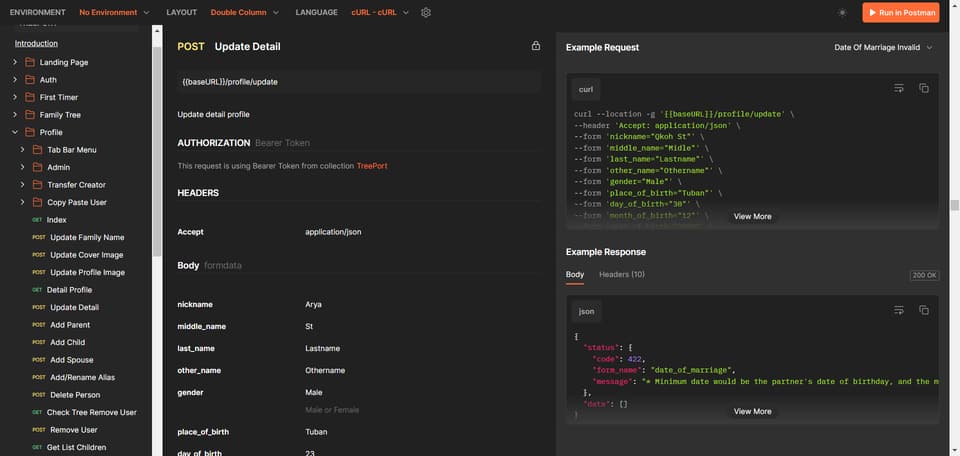Expand Tab Bar Menu subfolder chevron
Screen dimensions: 960x456
[x=23, y=150]
